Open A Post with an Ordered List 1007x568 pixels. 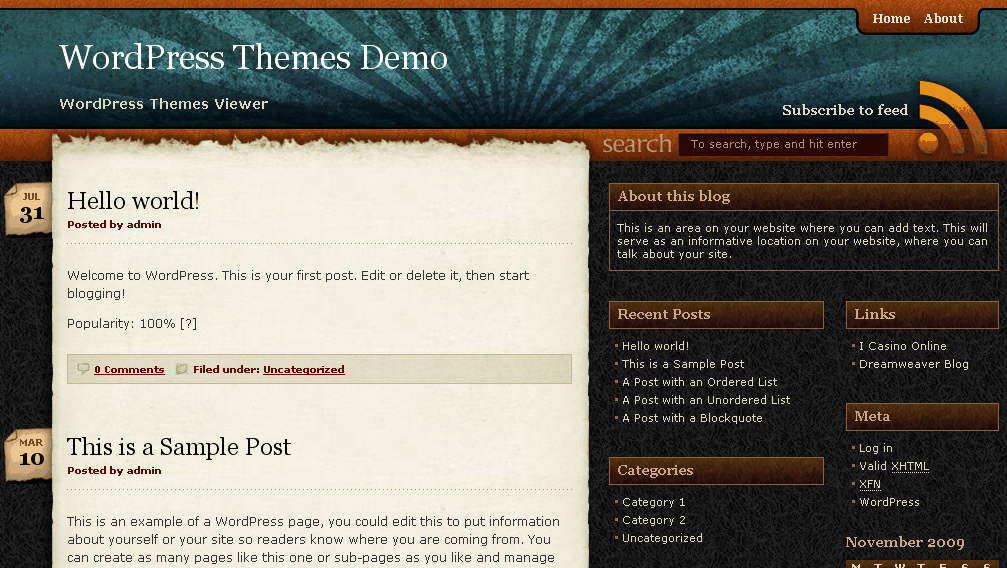tap(699, 382)
